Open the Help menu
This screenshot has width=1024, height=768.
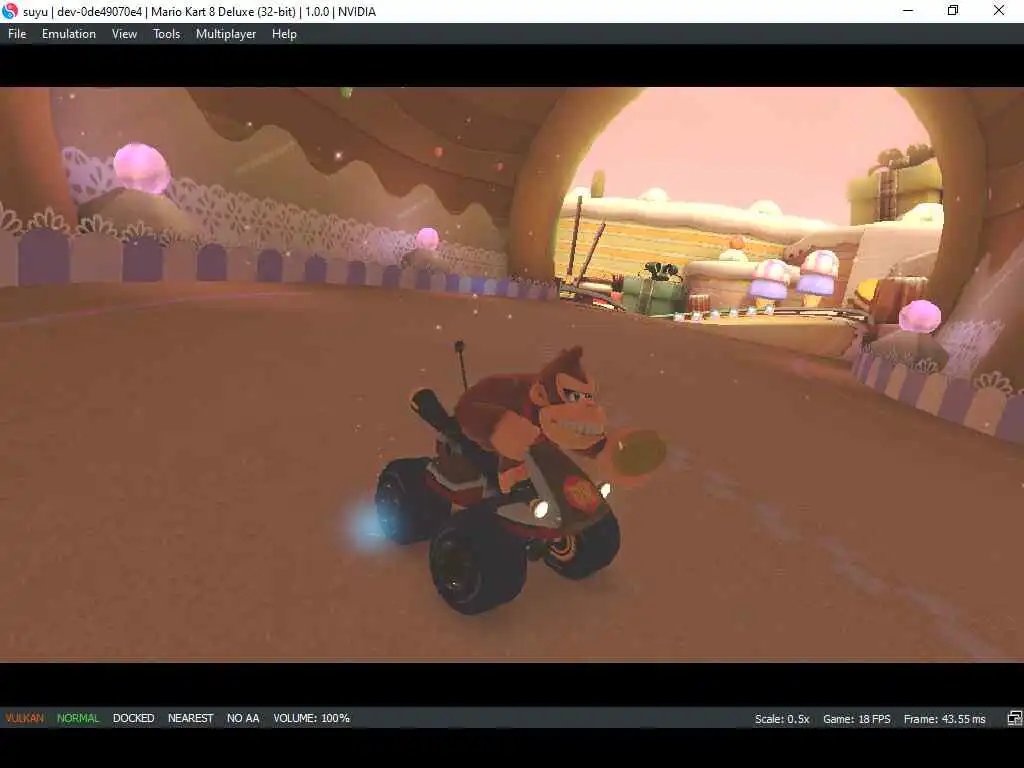(x=284, y=34)
